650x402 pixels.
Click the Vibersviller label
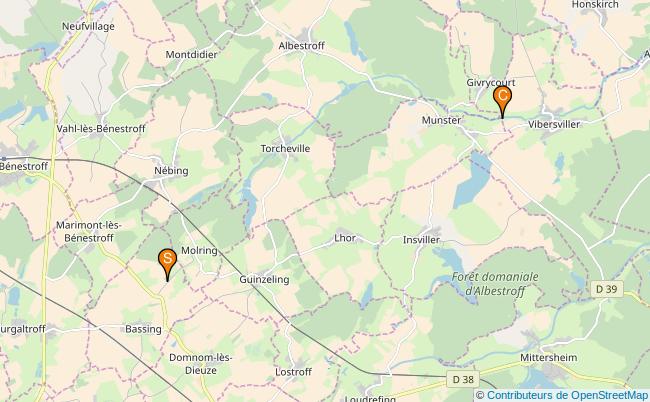(x=554, y=124)
